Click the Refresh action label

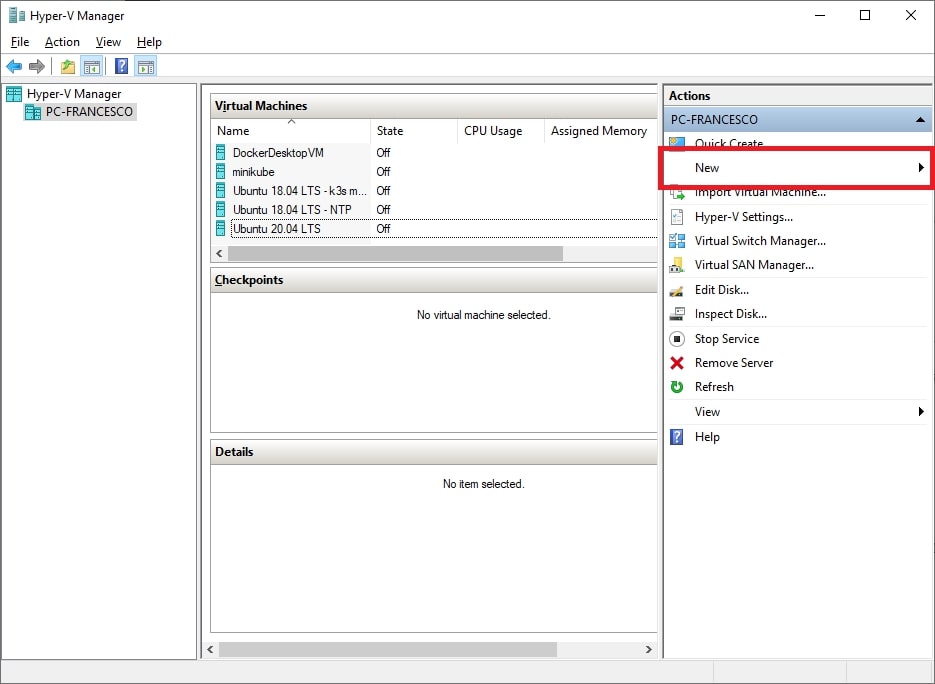click(x=714, y=386)
